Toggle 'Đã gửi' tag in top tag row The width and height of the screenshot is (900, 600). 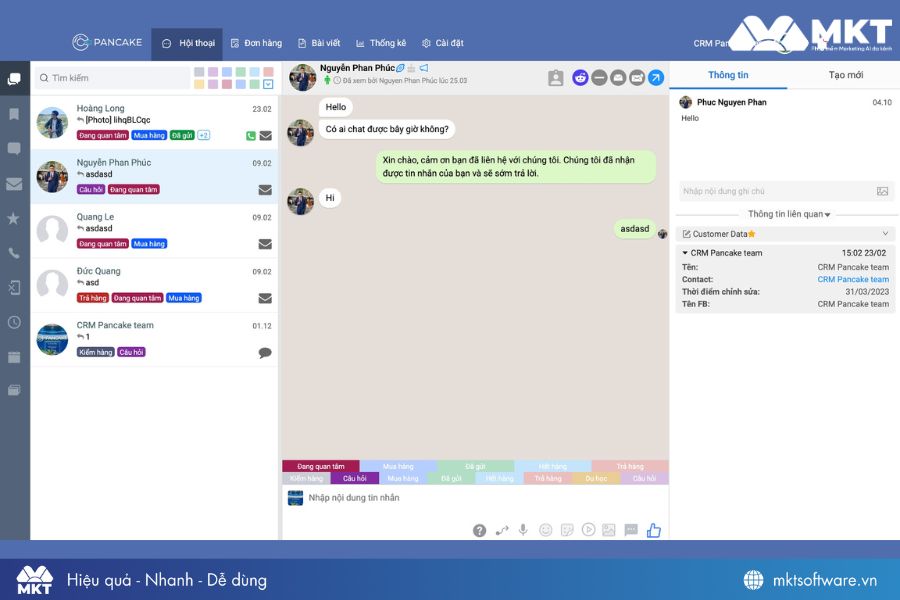pyautogui.click(x=475, y=466)
